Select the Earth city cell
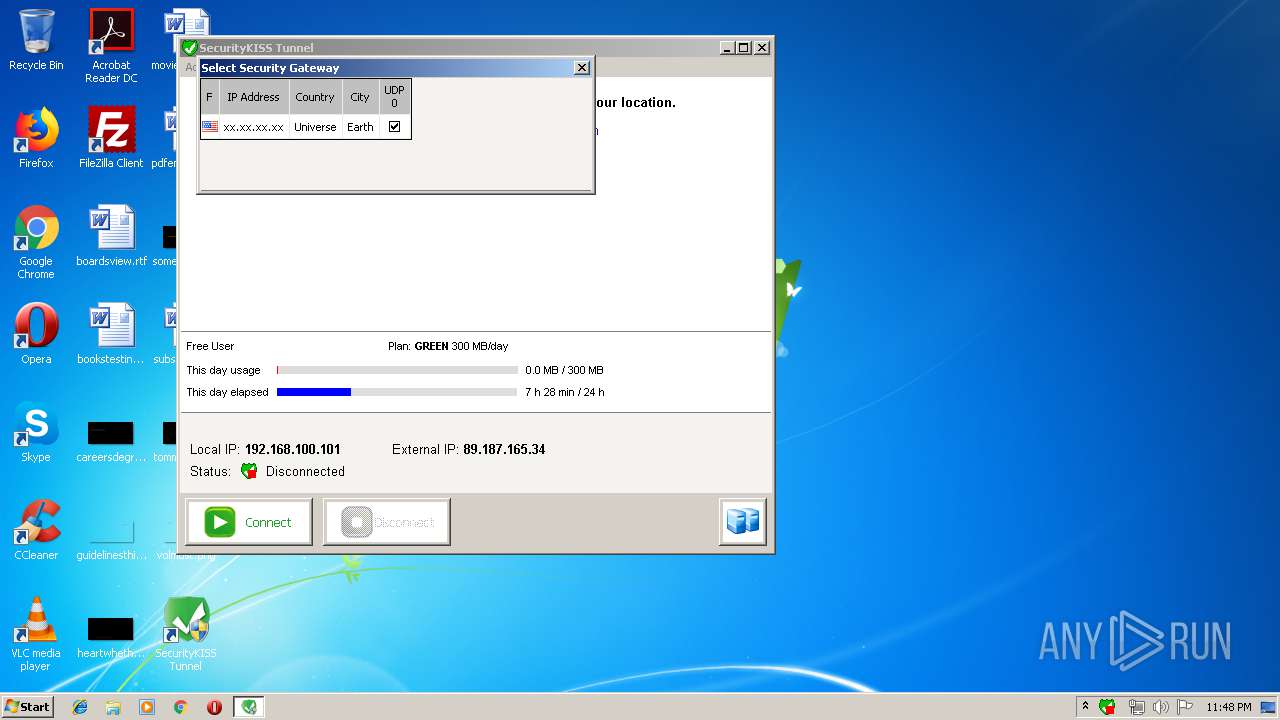 point(360,127)
